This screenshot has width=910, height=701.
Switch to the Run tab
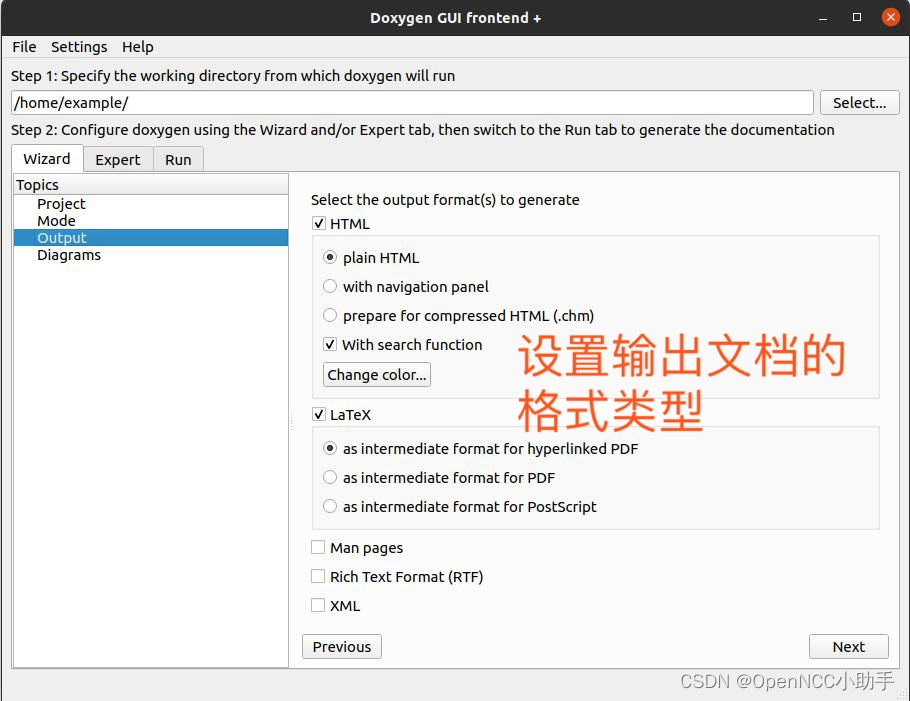click(x=178, y=160)
